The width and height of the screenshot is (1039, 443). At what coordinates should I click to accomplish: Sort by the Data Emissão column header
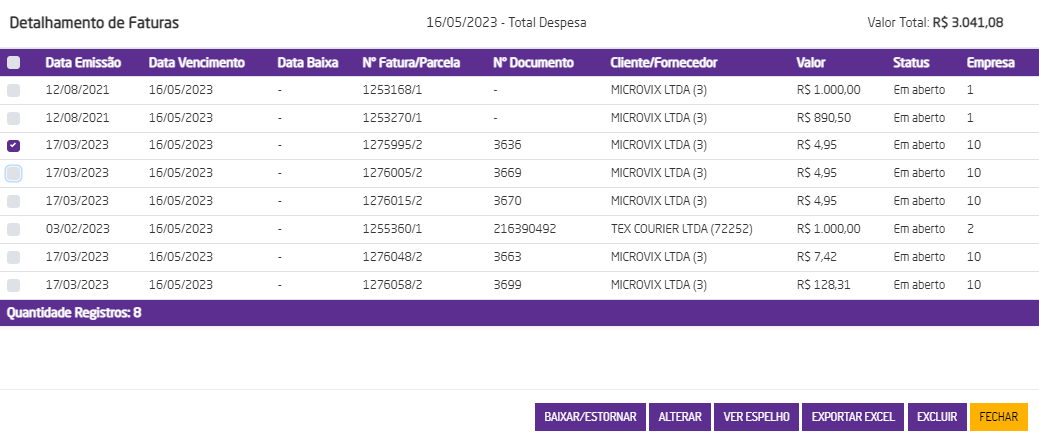coord(83,63)
